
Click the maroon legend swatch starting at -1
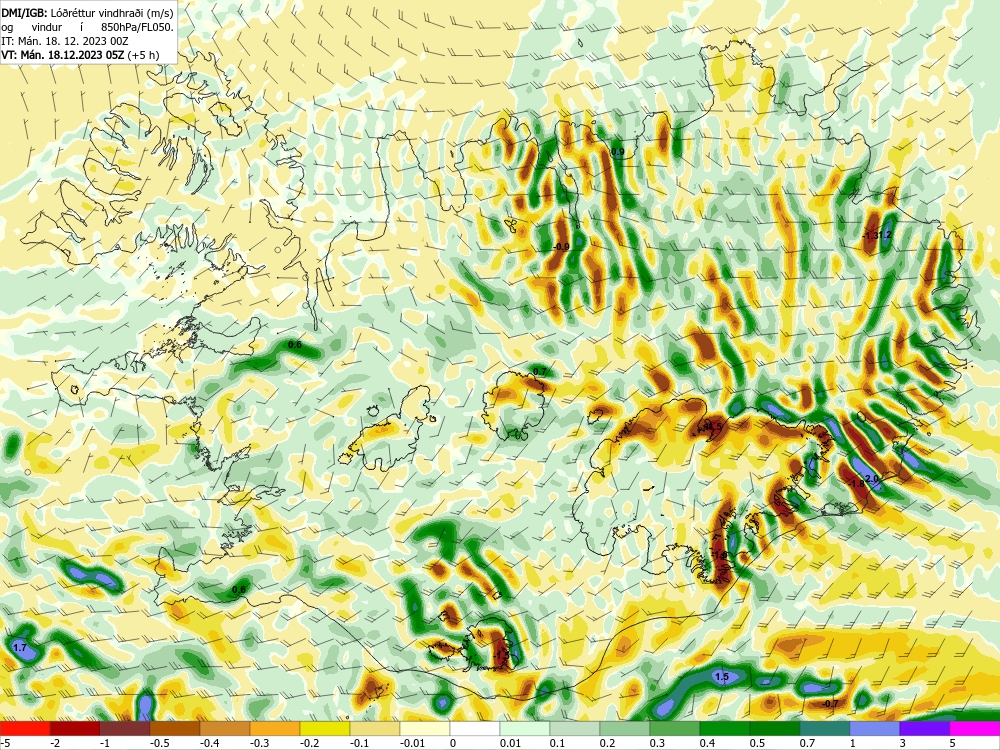(x=125, y=729)
